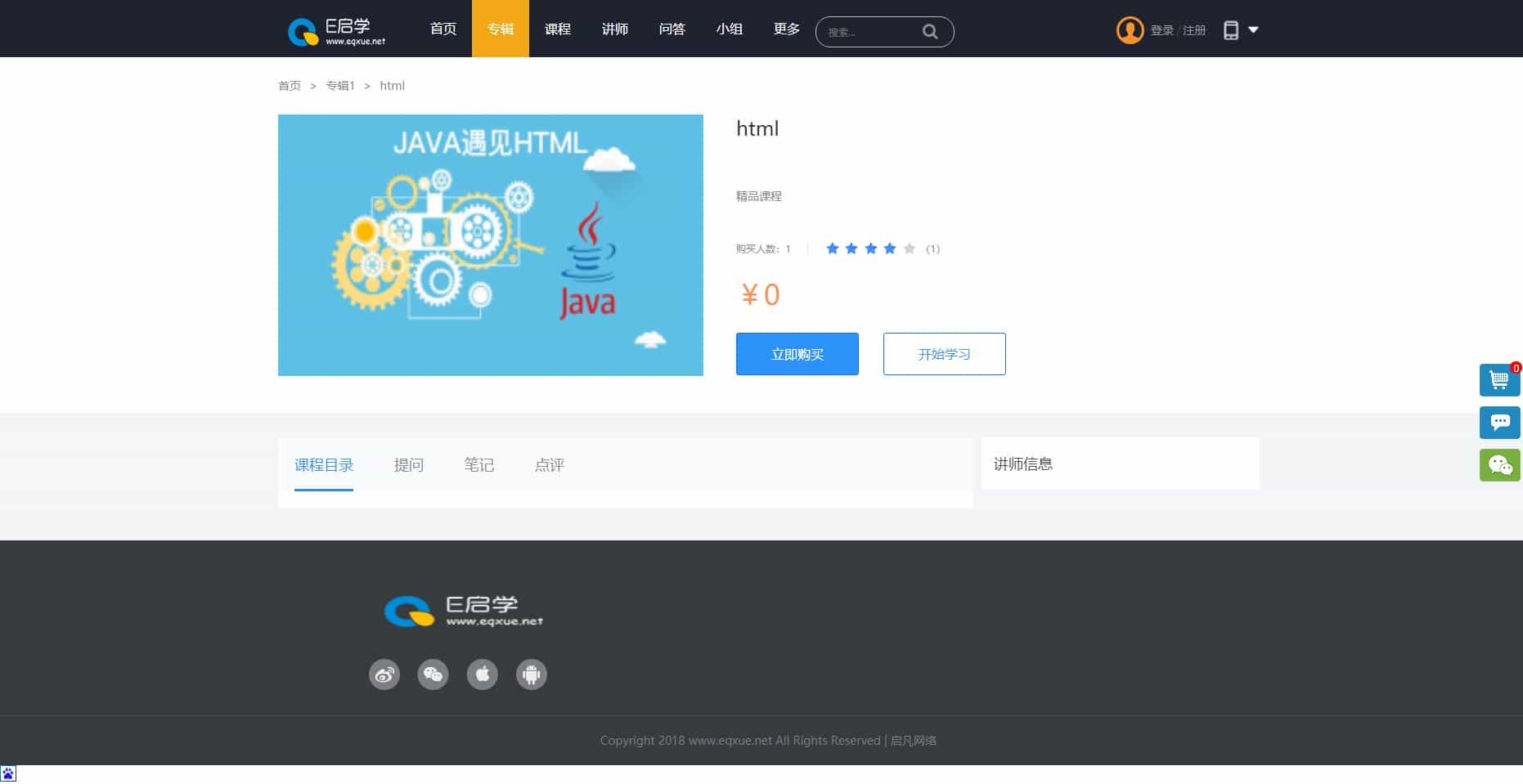Click the E启学 logo in header
1523x784 pixels.
(x=336, y=31)
